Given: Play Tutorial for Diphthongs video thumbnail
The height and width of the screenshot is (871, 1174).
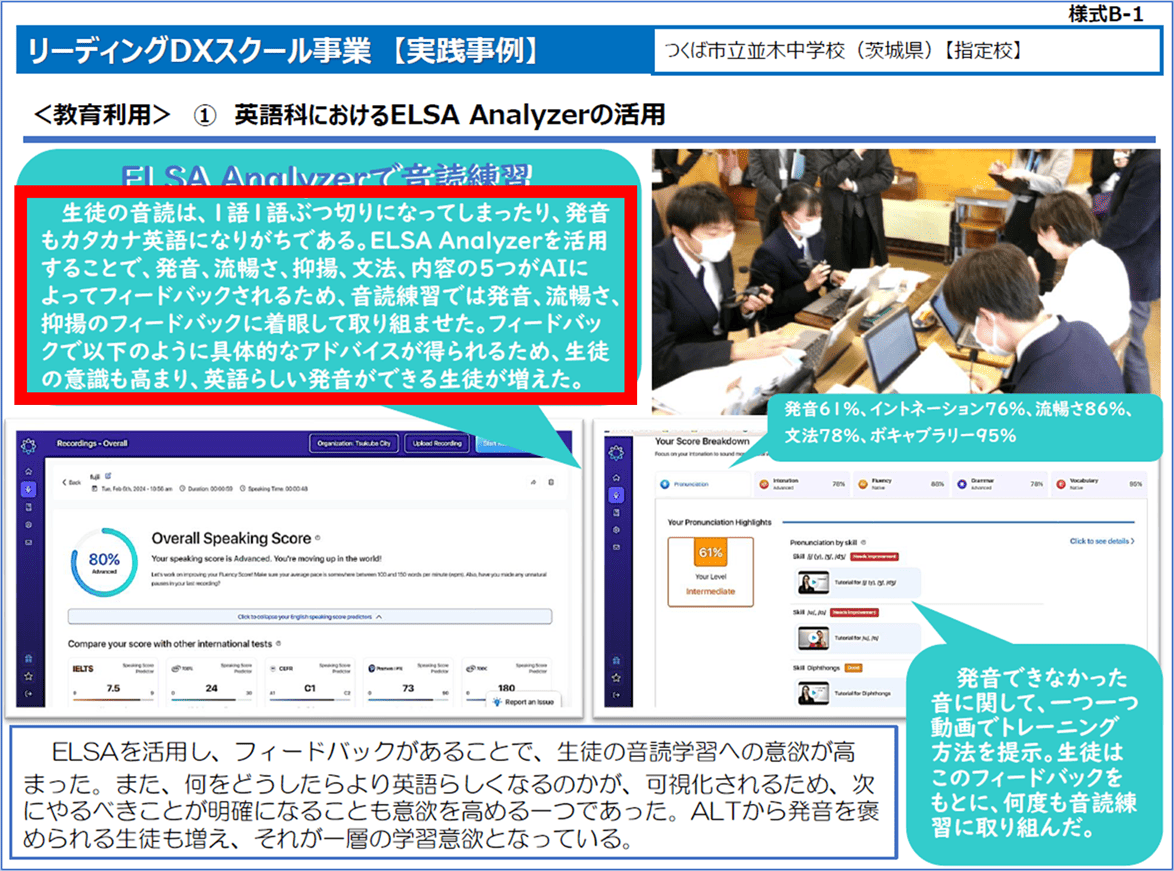Looking at the screenshot, I should (x=813, y=694).
